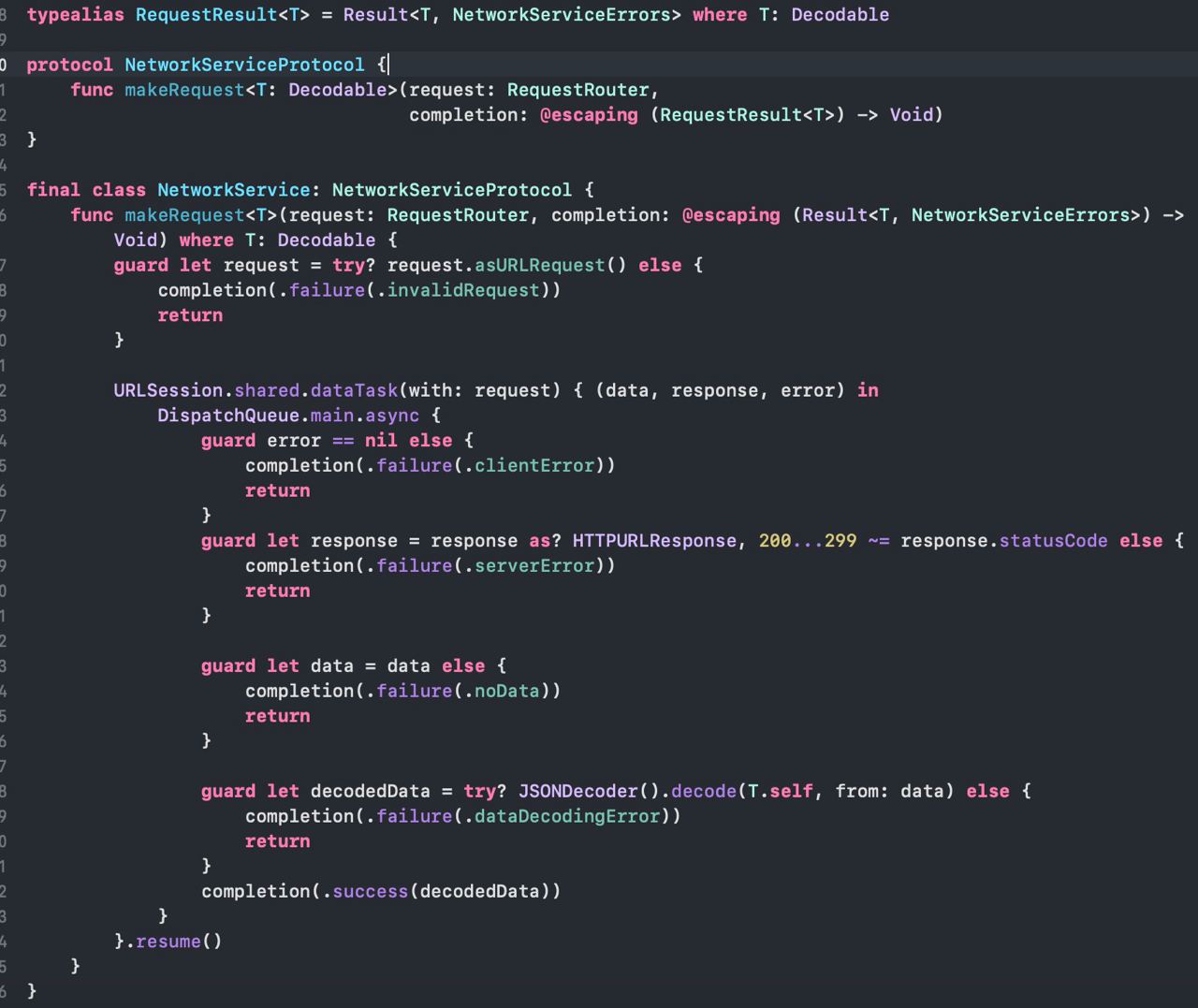Screen dimensions: 1198x1008
Task: Click NetworkServiceProtocol in the class conformance
Action: (451, 190)
